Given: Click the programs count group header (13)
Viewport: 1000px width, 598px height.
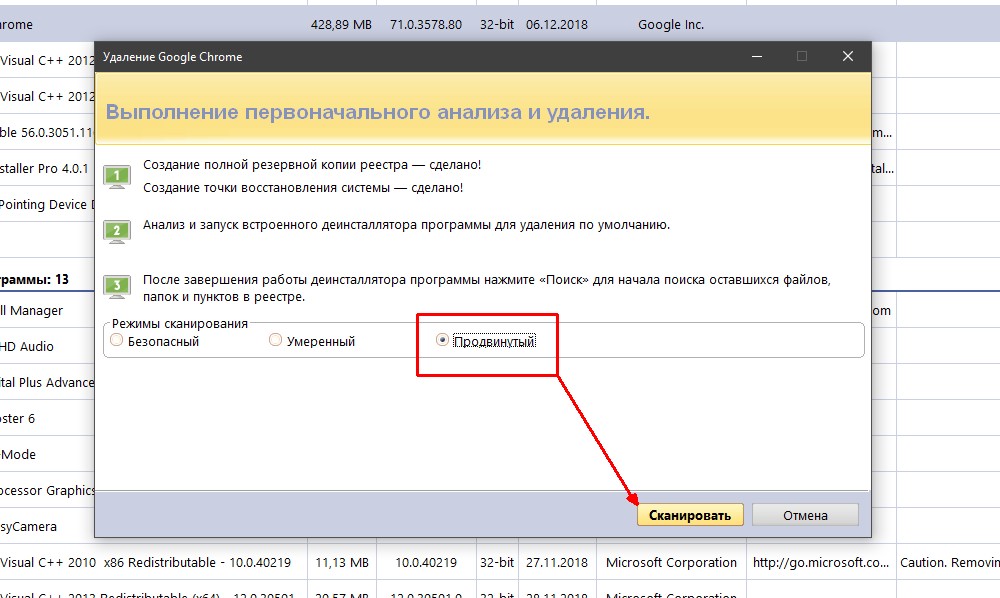Looking at the screenshot, I should [35, 278].
